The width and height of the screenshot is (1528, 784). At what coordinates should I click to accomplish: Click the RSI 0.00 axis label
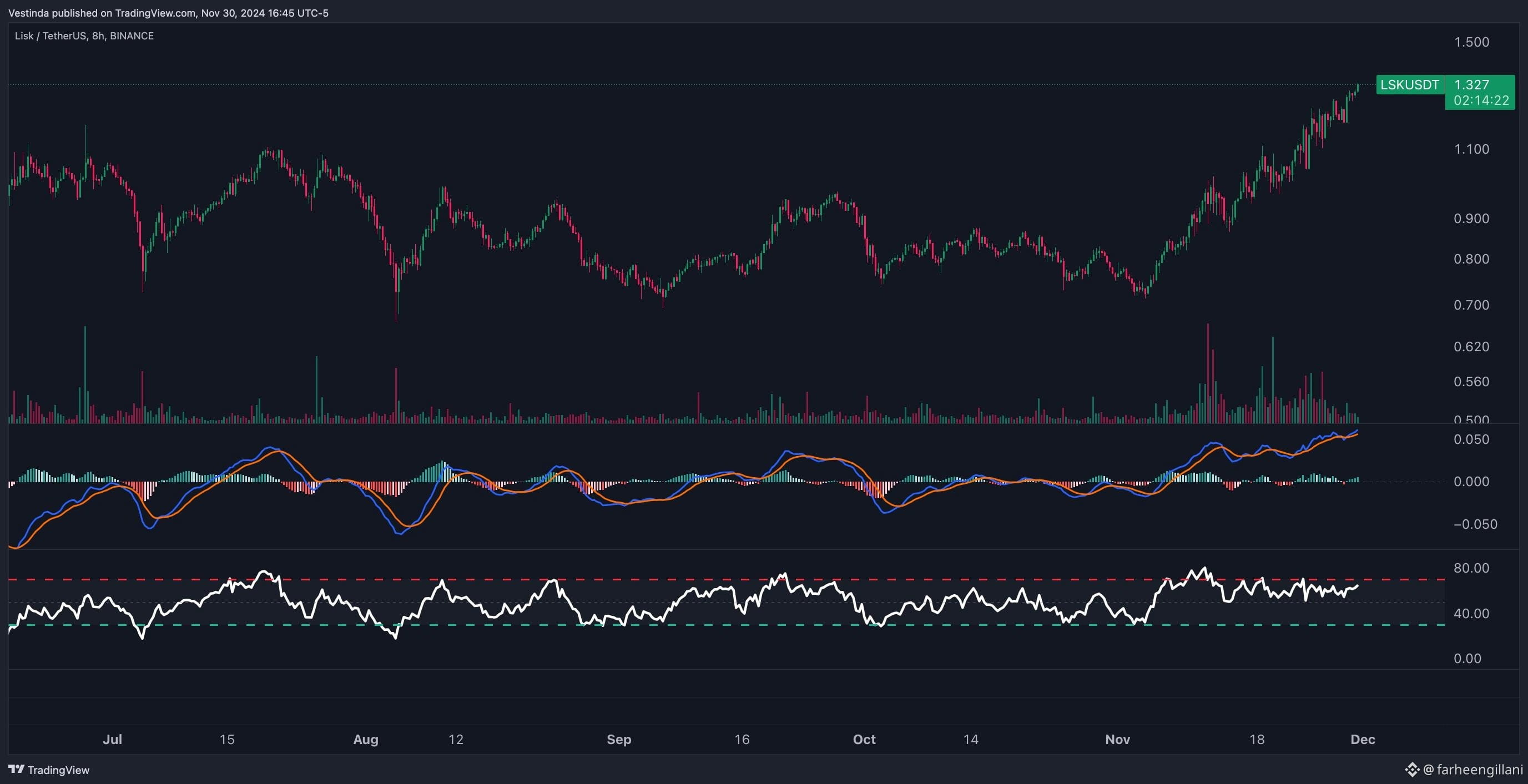[1467, 658]
